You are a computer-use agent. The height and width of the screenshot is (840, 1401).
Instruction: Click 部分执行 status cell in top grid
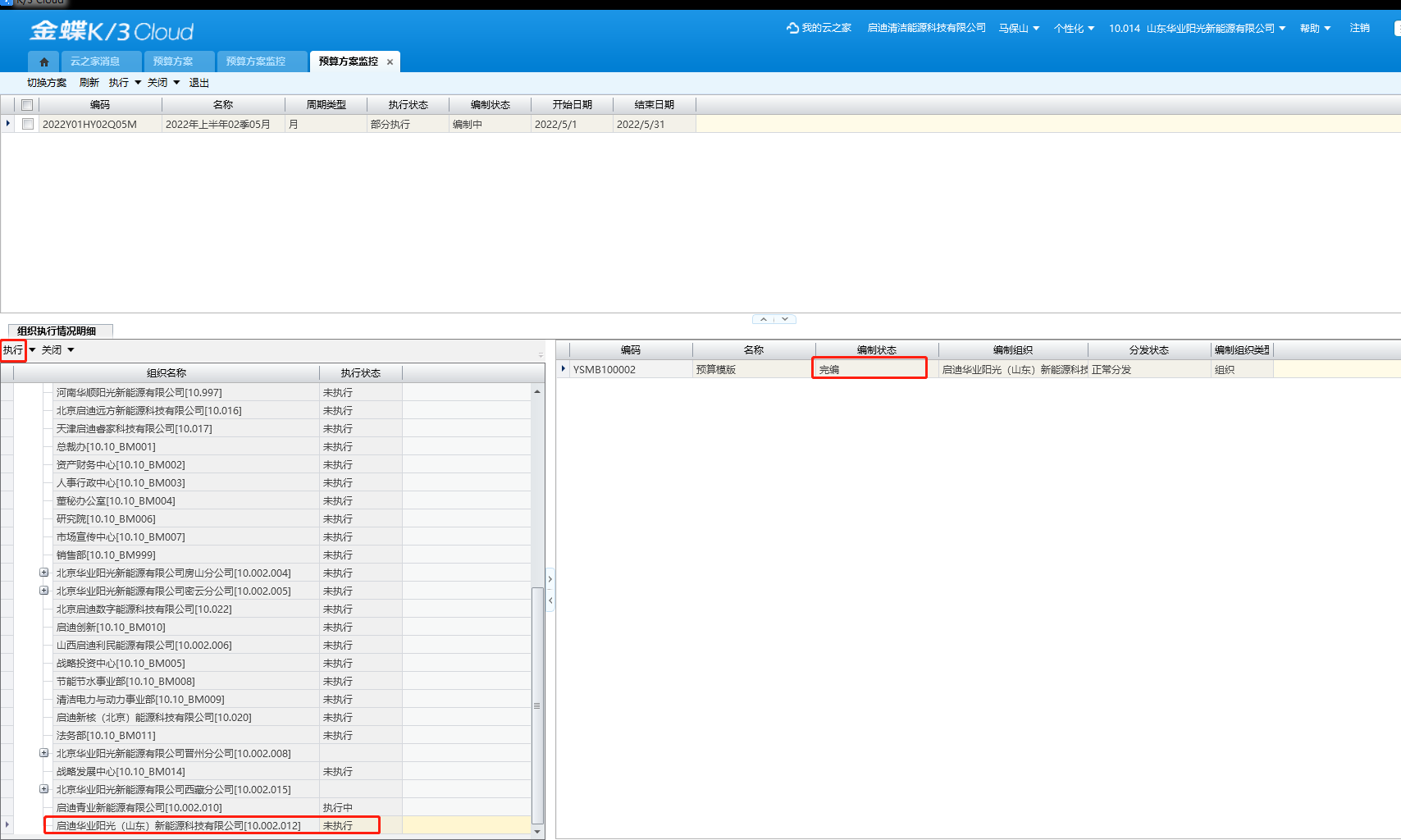(408, 124)
